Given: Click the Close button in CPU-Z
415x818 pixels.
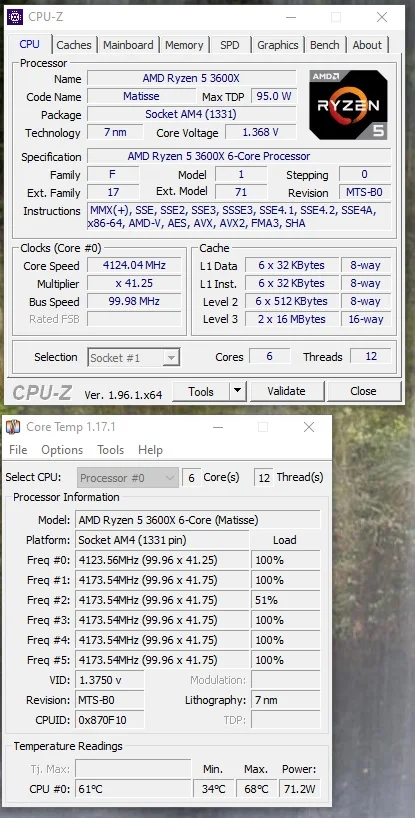Looking at the screenshot, I should (363, 391).
